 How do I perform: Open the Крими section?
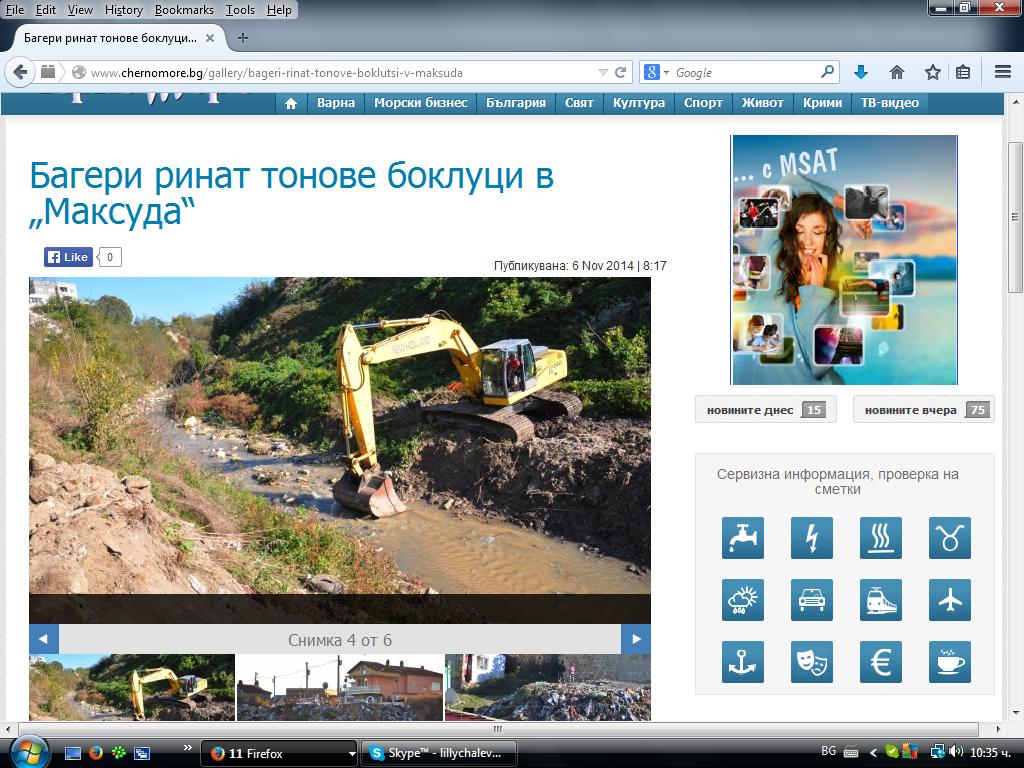pyautogui.click(x=822, y=103)
